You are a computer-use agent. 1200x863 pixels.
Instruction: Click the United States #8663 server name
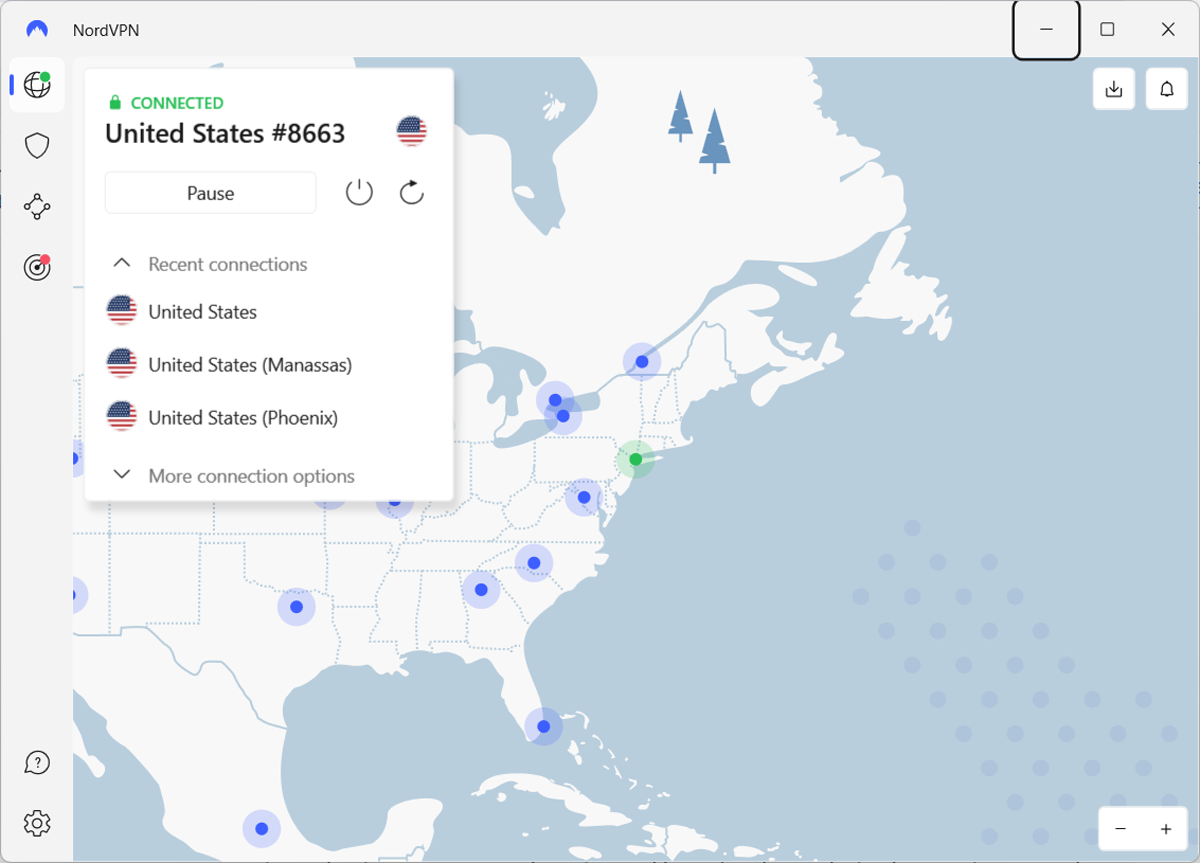tap(225, 133)
